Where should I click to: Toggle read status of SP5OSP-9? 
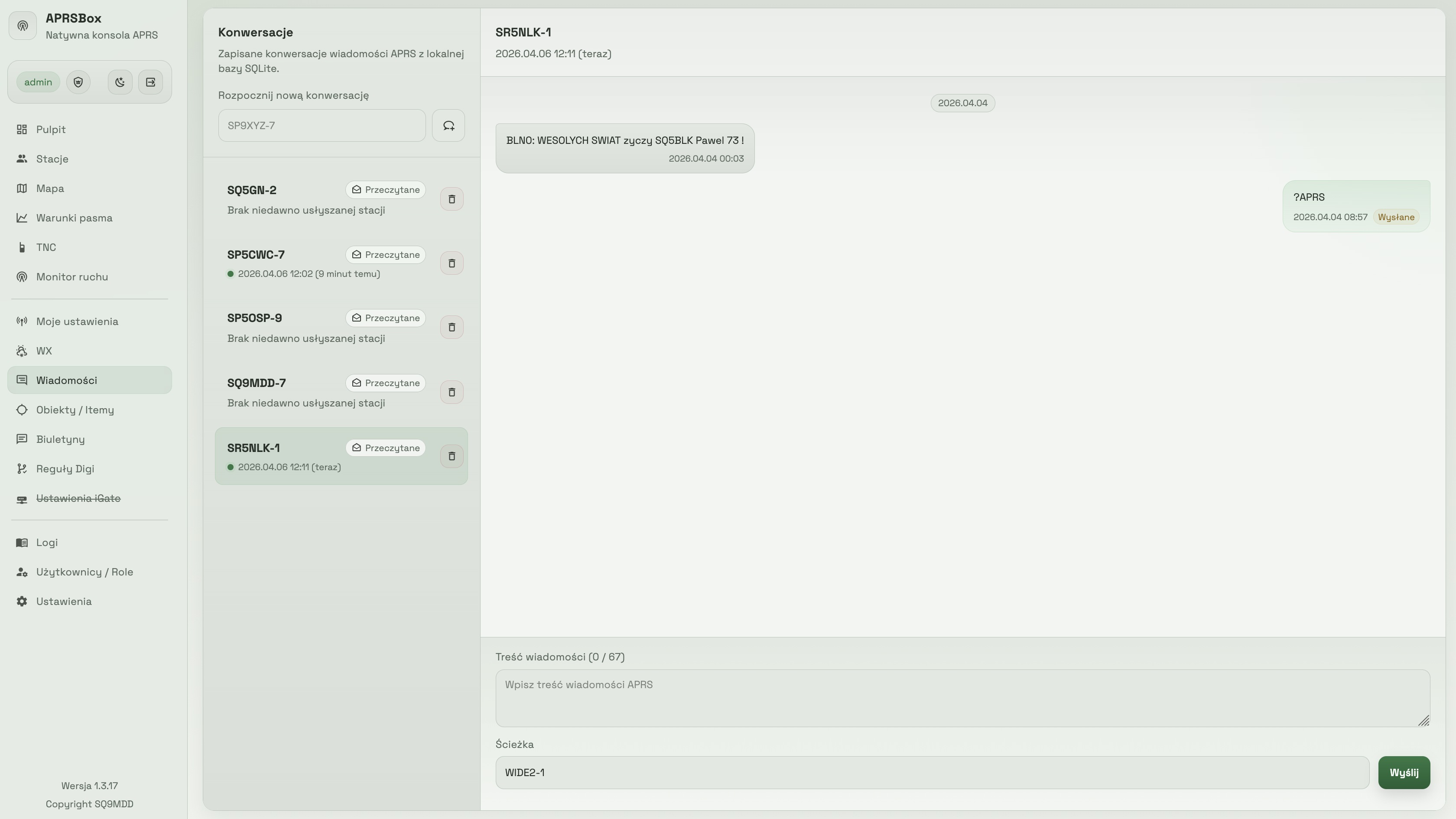386,318
